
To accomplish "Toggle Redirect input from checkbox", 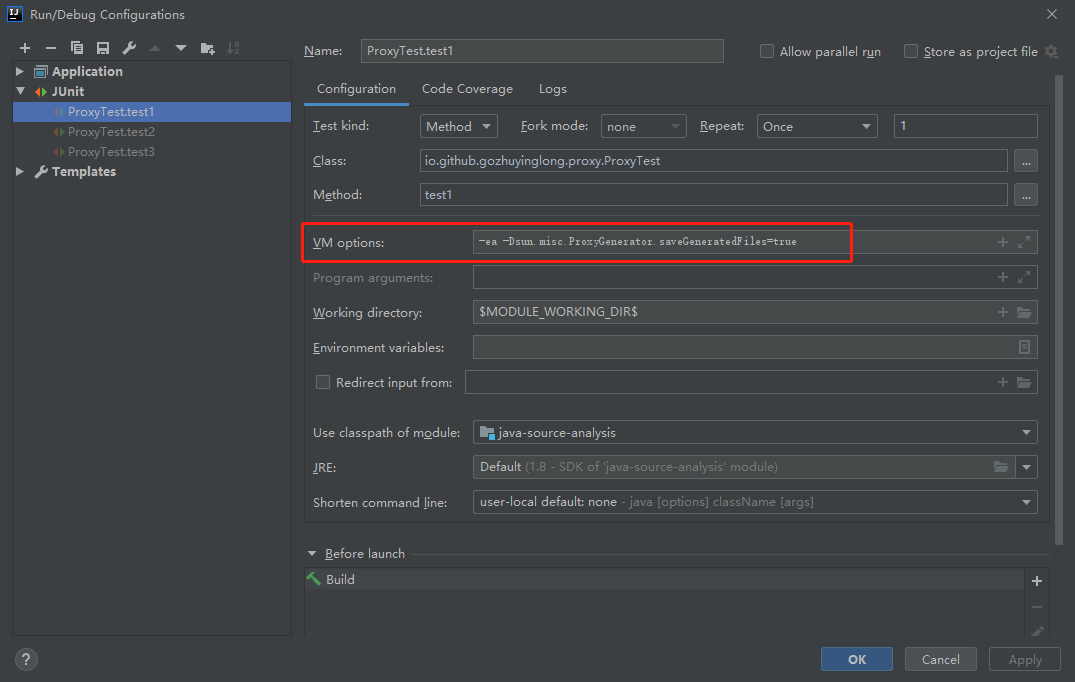I will (x=323, y=382).
